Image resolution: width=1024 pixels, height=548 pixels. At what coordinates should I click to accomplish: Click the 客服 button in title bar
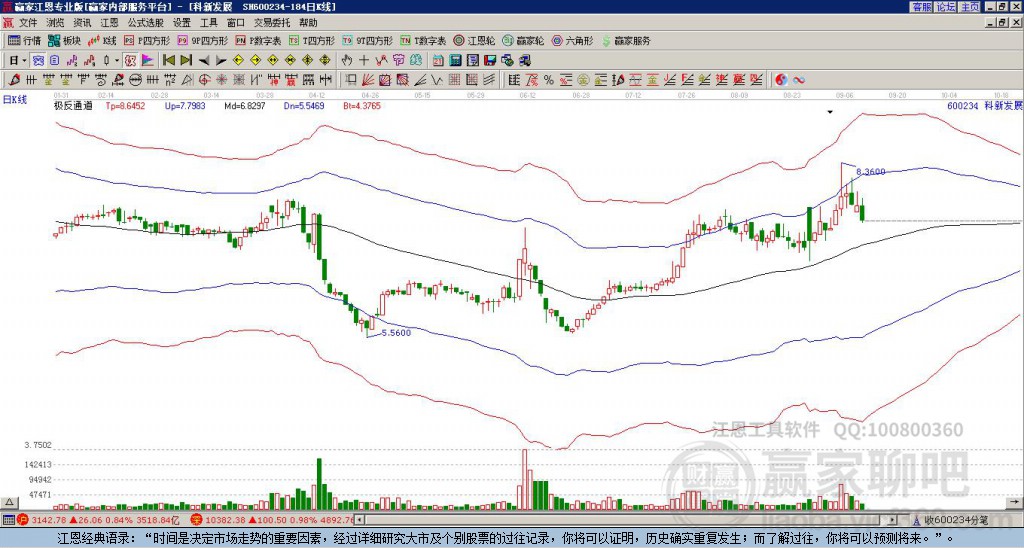921,7
